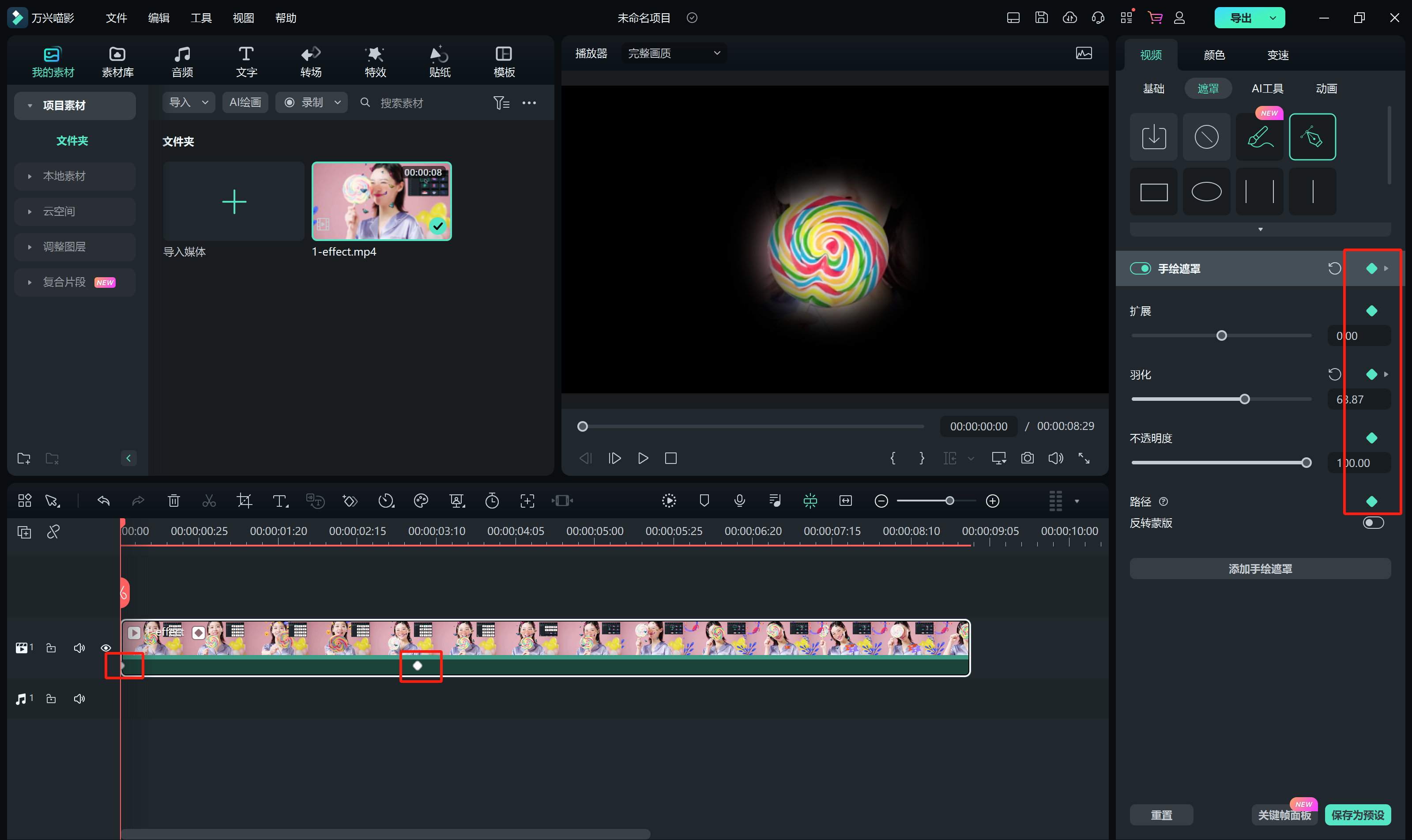Take a snapshot with camera icon
1412x840 pixels.
click(x=1027, y=458)
